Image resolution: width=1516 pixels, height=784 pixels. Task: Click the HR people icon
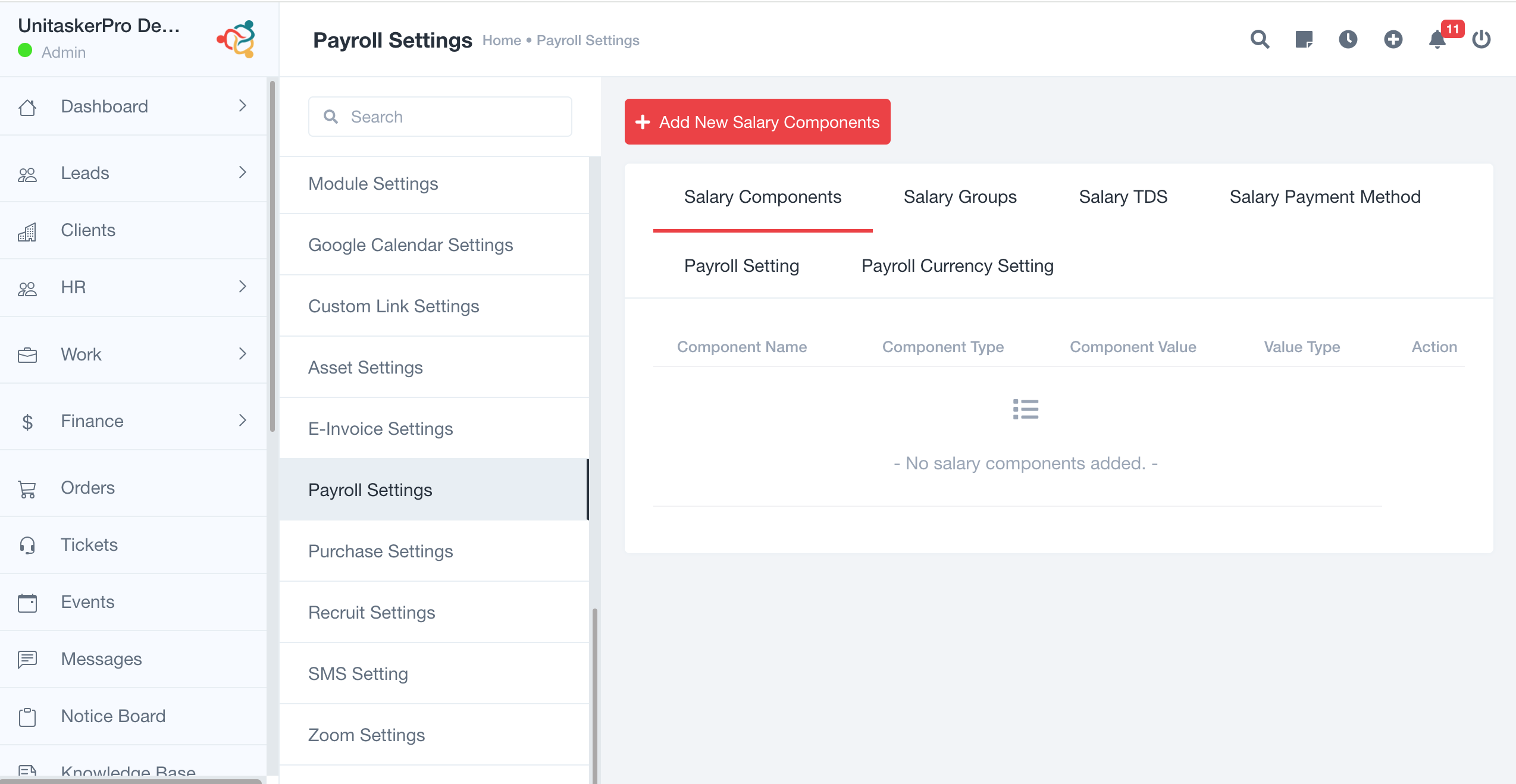click(x=27, y=288)
